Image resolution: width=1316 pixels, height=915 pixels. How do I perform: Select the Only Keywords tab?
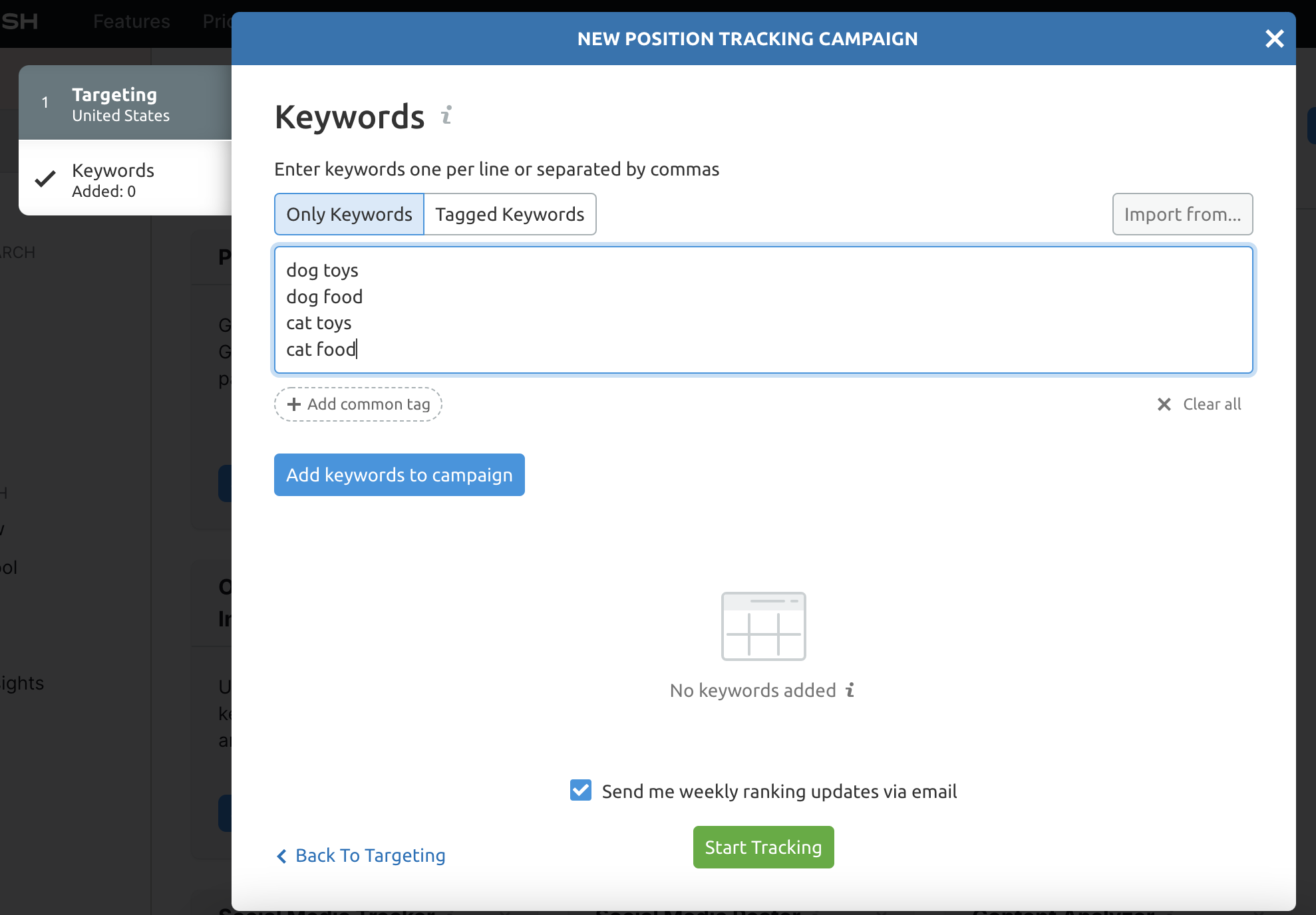349,214
